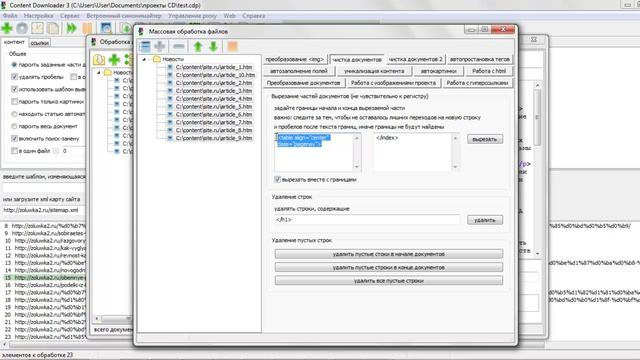The height and width of the screenshot is (360, 640).
Task: Open Справка menu
Action: 253,16
